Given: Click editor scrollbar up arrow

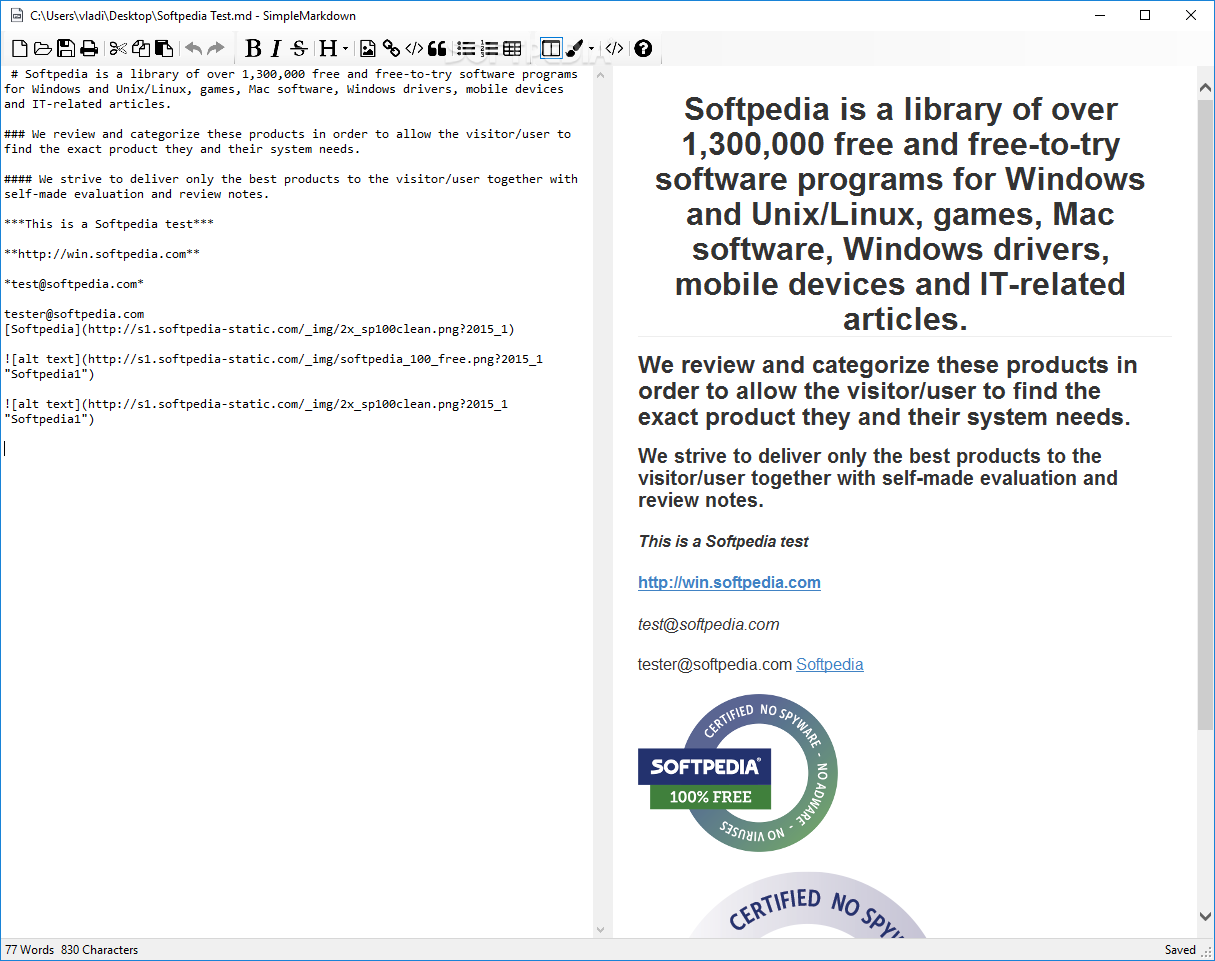Looking at the screenshot, I should click(601, 76).
